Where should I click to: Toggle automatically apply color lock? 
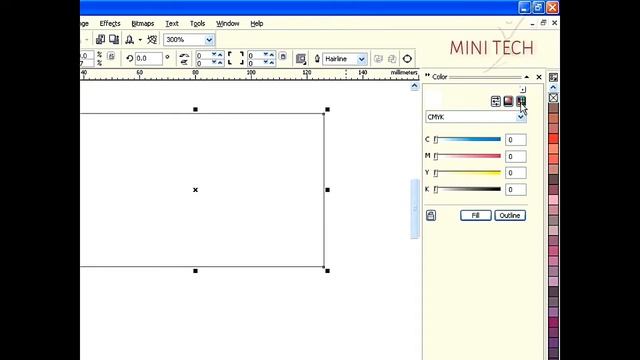(431, 215)
